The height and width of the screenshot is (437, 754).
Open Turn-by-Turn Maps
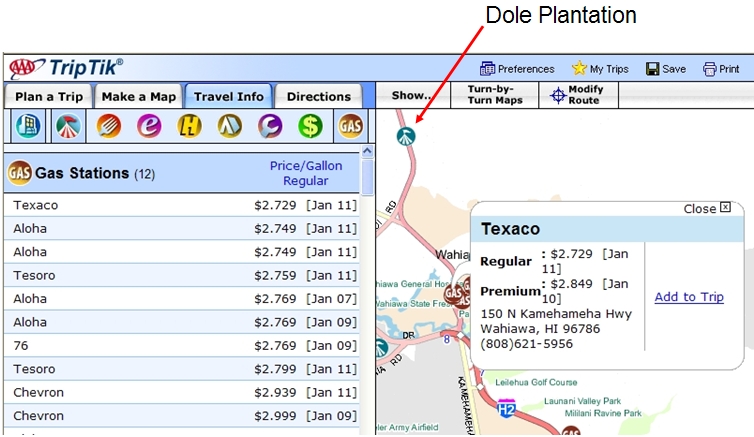[495, 95]
